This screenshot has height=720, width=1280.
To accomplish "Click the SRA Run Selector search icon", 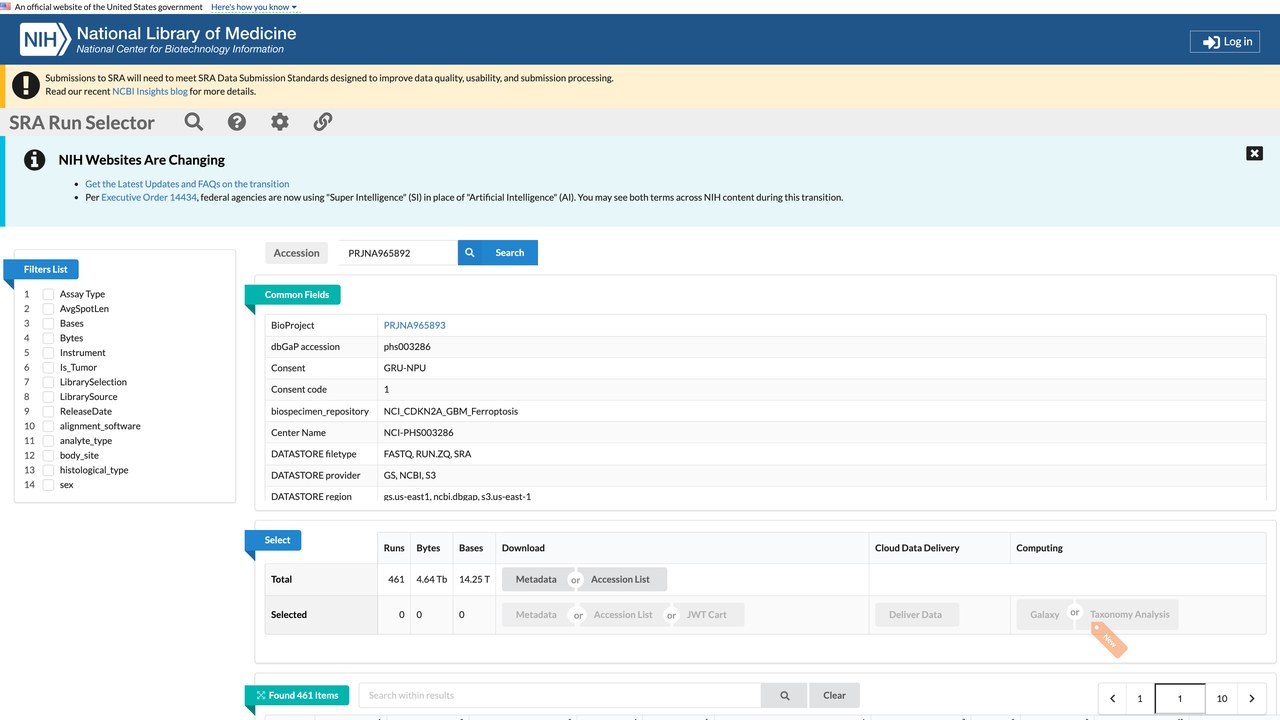I will tap(194, 122).
